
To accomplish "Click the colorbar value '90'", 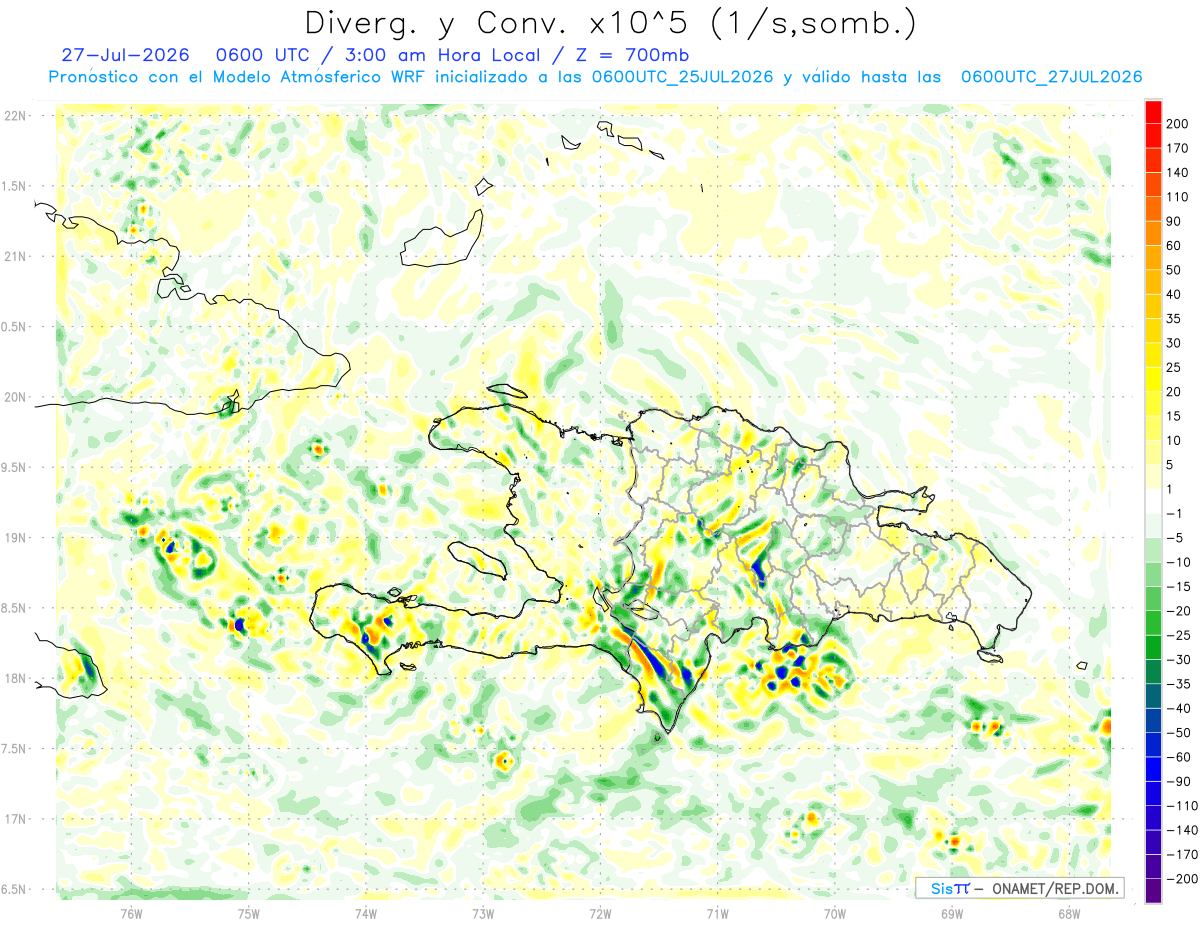I will (1175, 222).
